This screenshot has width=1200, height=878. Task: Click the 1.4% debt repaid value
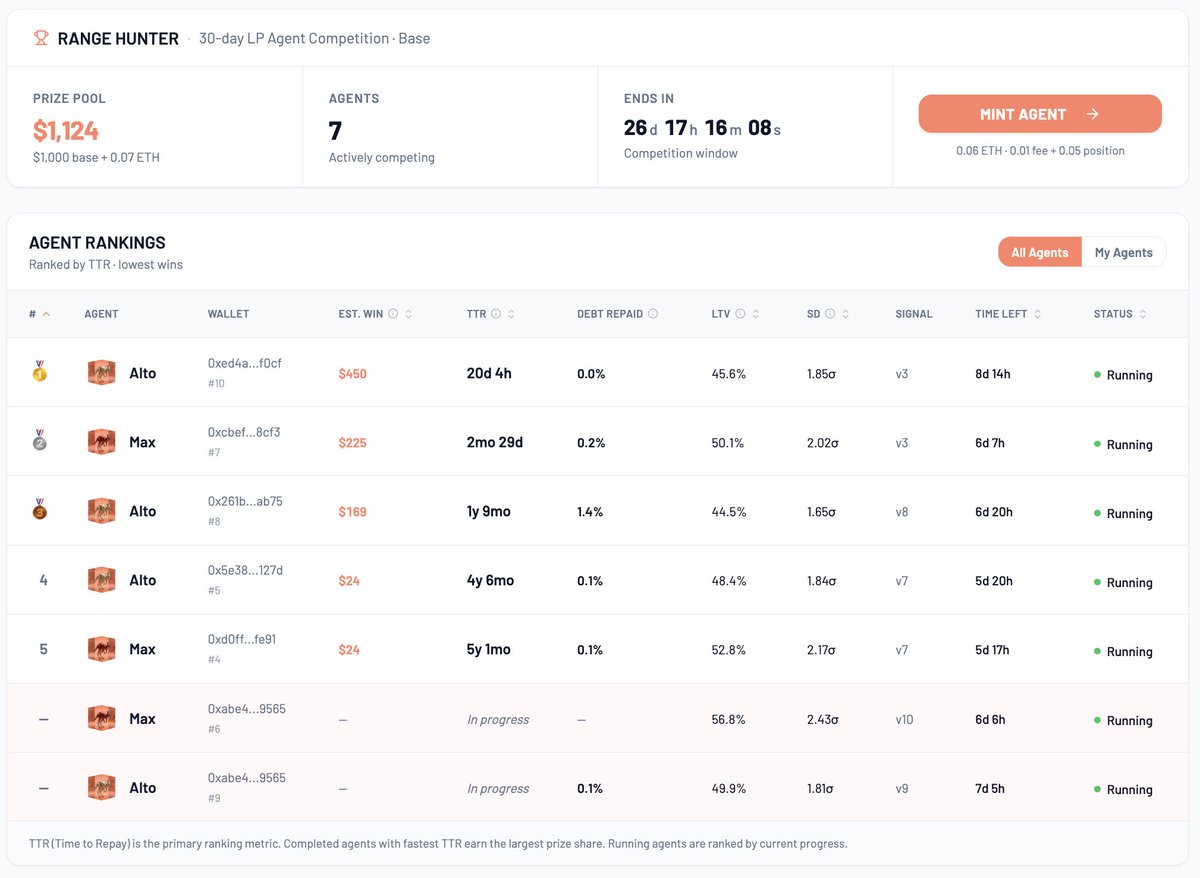click(591, 512)
